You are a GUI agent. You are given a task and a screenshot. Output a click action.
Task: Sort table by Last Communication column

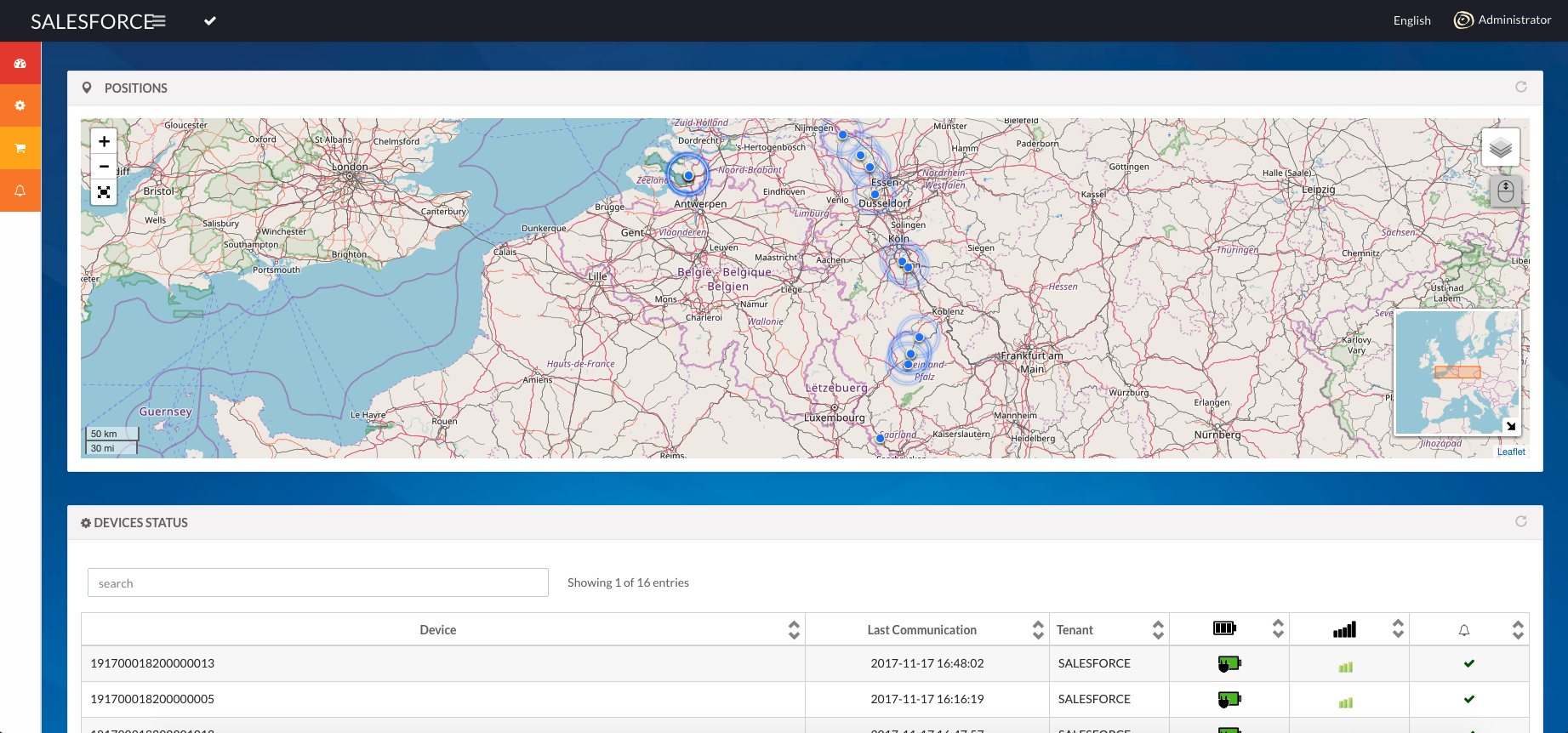[x=1038, y=629]
